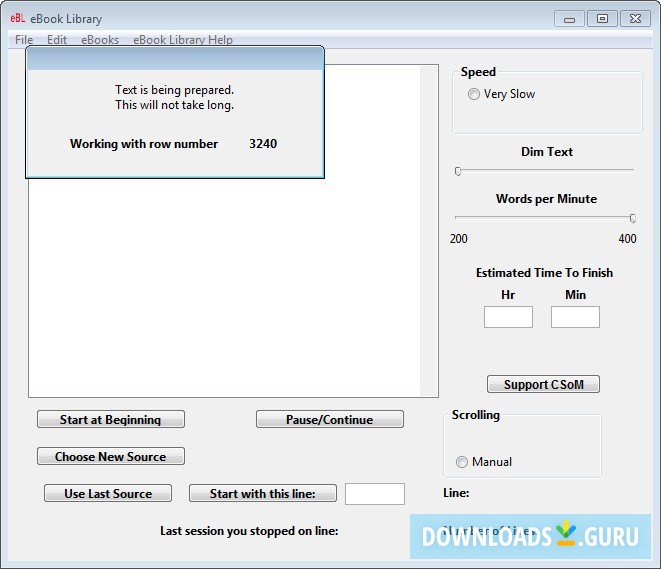Click Start at Beginning button

[x=111, y=419]
